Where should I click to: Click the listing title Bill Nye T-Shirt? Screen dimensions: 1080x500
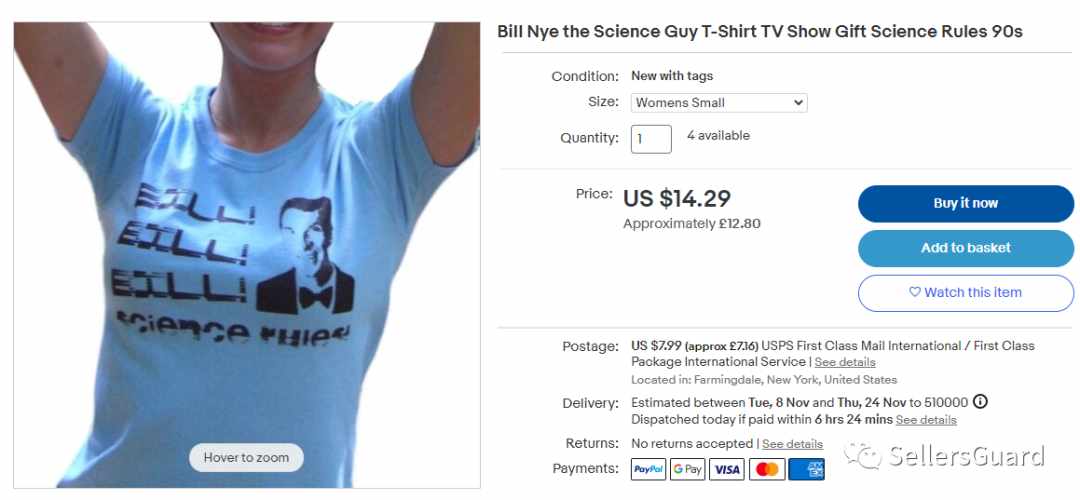pos(760,32)
